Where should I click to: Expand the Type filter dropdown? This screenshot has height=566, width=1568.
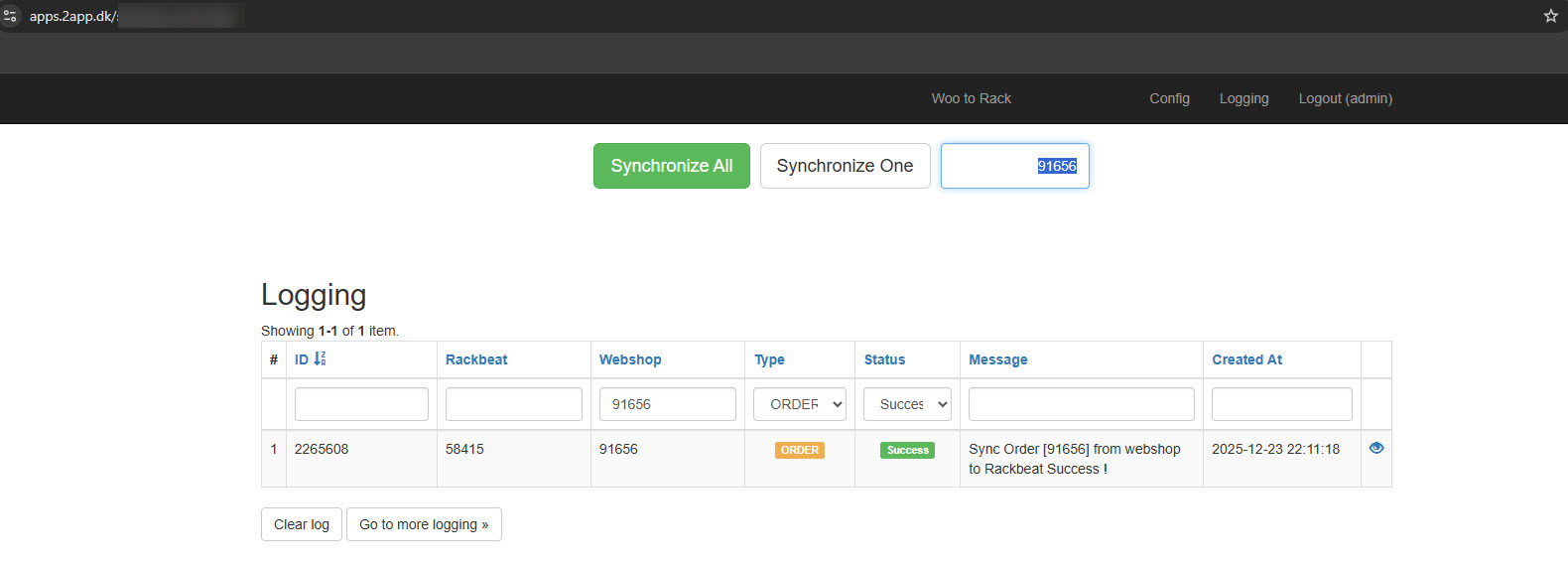click(x=800, y=404)
